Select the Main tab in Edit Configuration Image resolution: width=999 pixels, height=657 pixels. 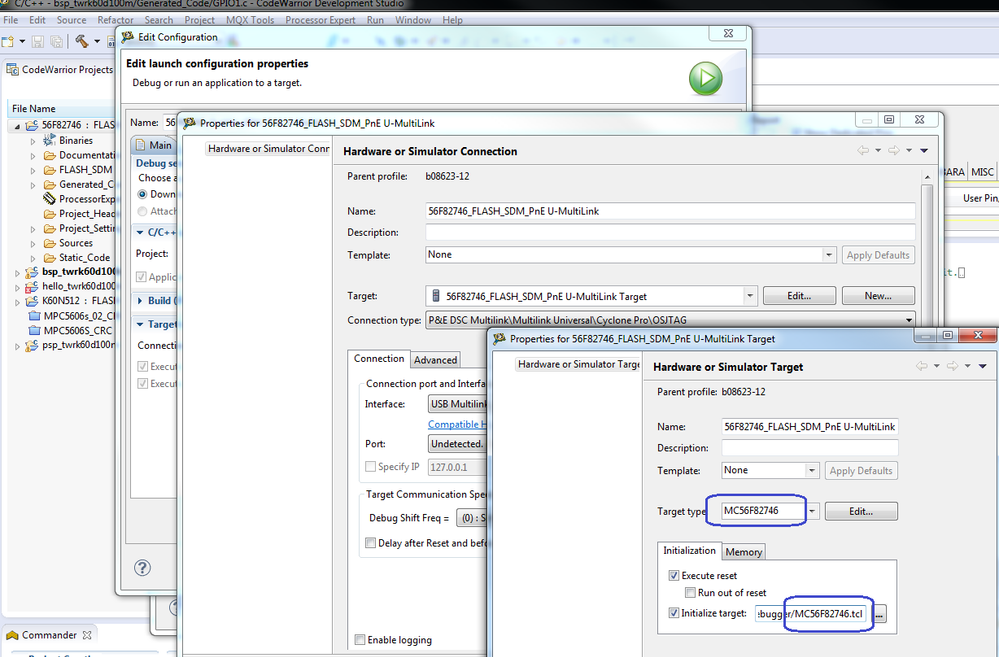[154, 145]
